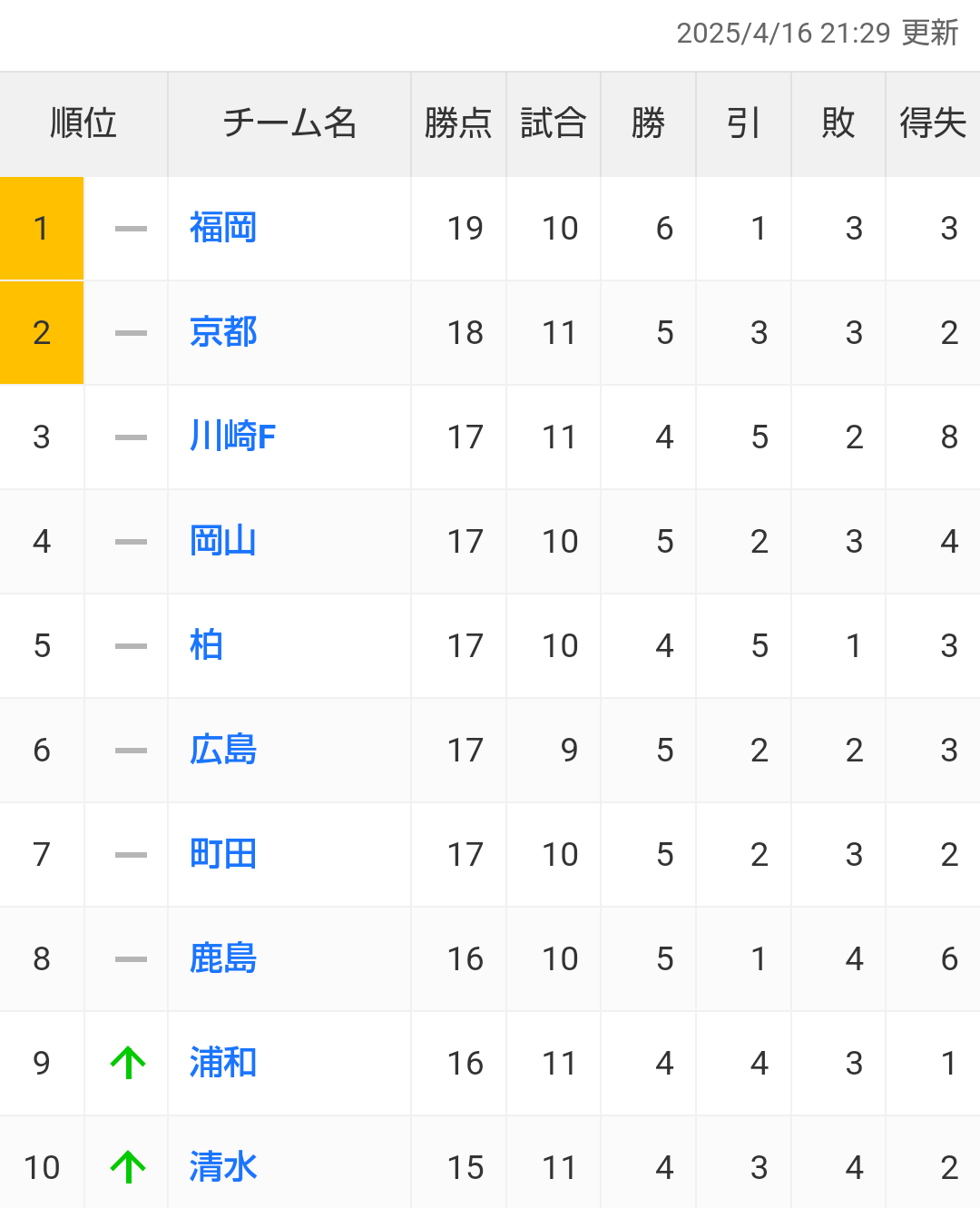Image resolution: width=980 pixels, height=1208 pixels.
Task: Open the 川崎F team page
Action: tap(232, 437)
